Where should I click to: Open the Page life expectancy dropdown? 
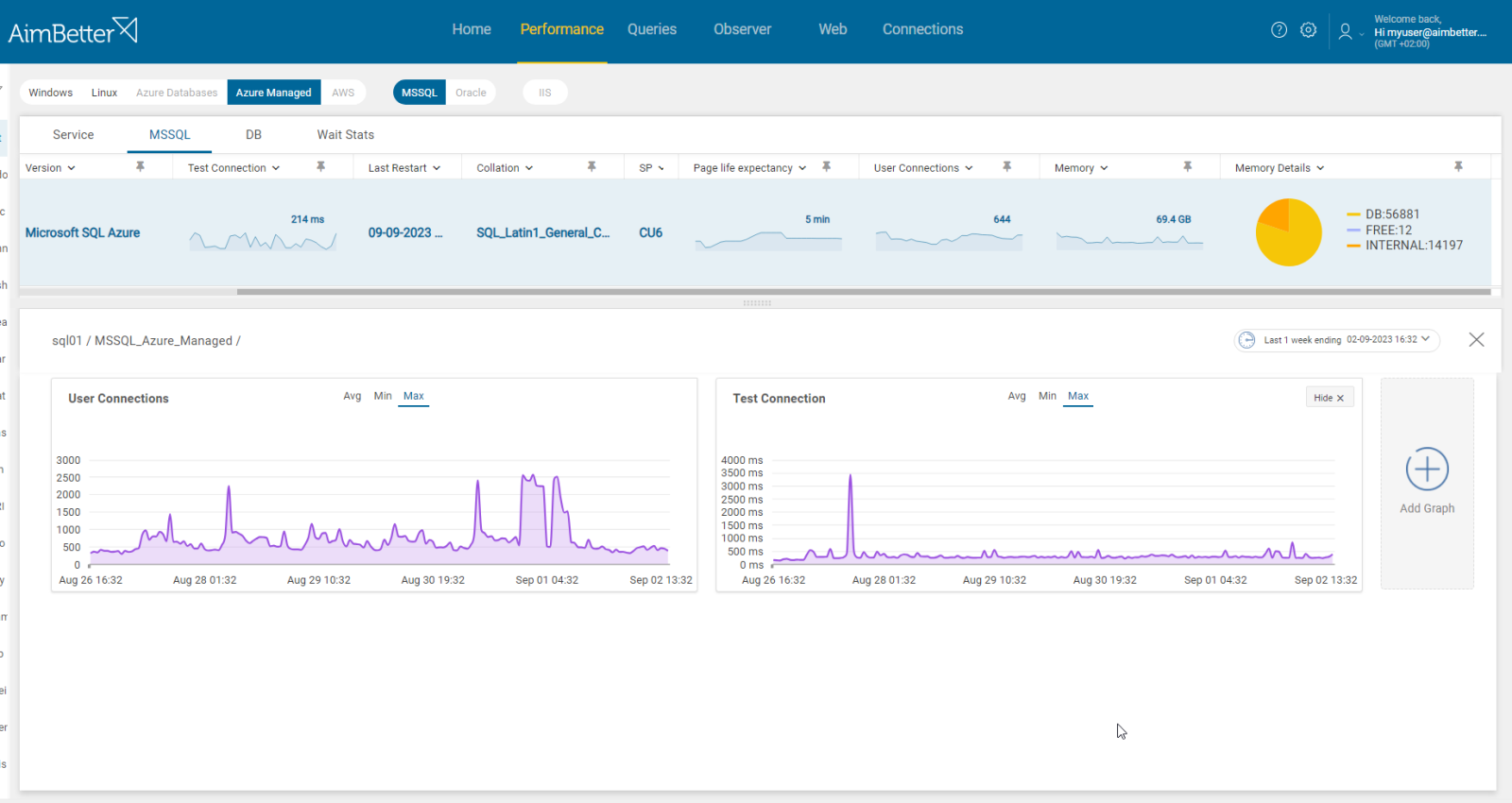pyautogui.click(x=802, y=168)
